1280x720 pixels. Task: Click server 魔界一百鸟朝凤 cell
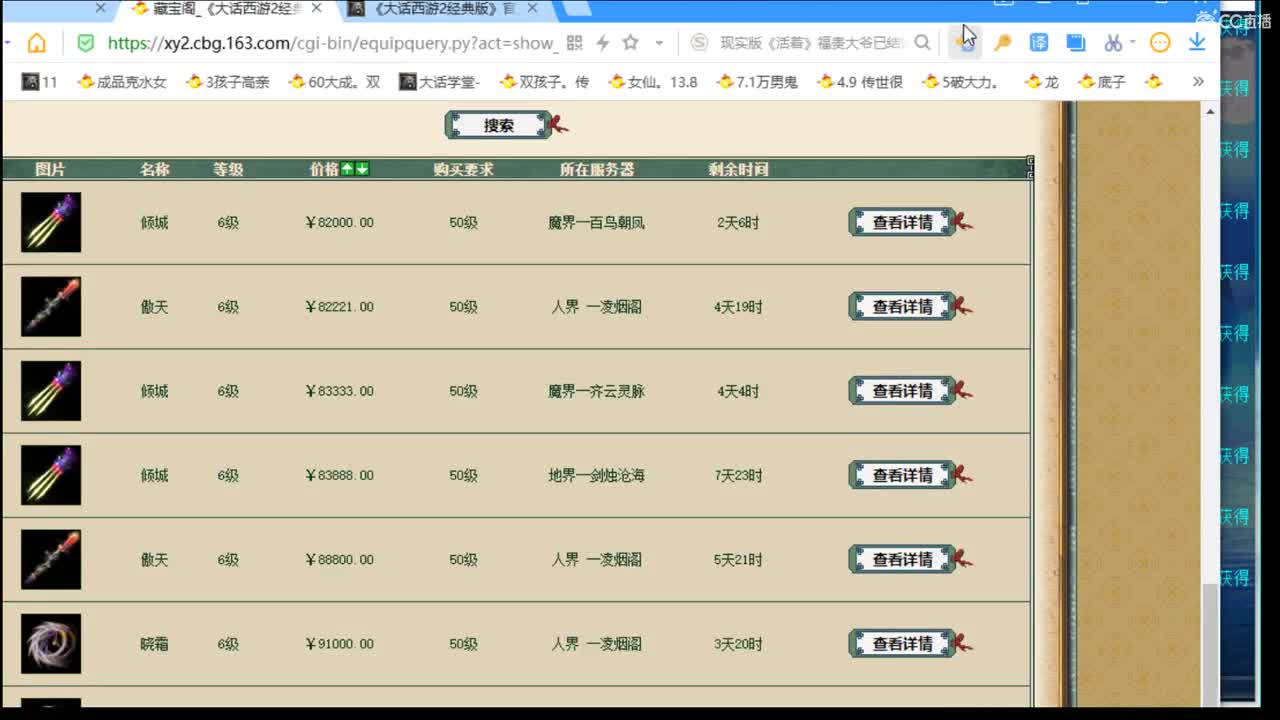596,222
